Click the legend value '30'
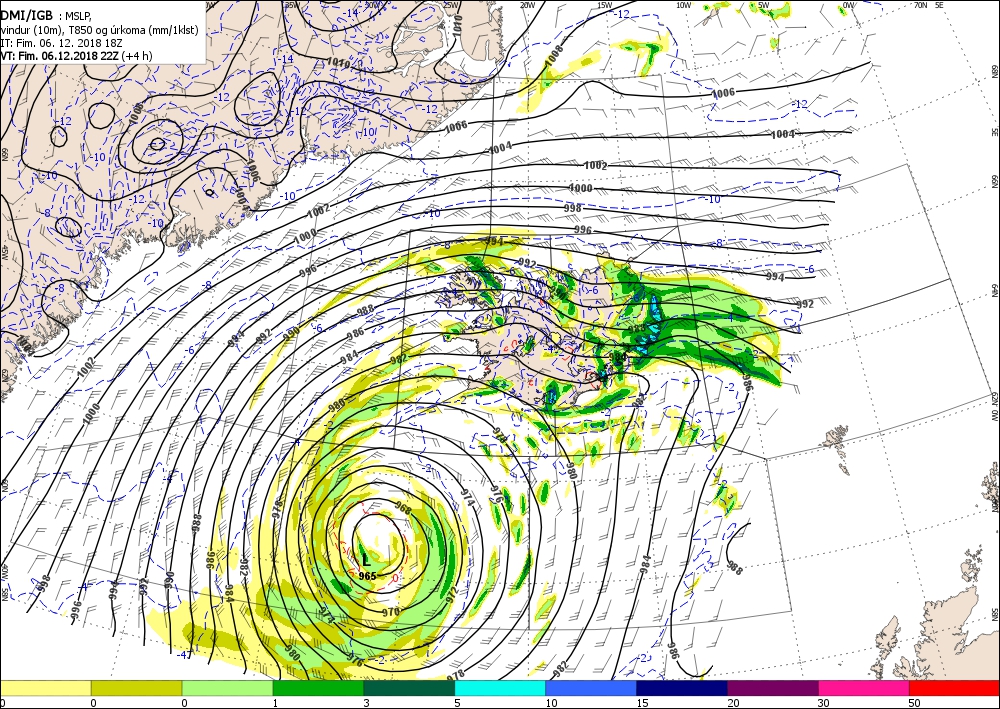 824,703
